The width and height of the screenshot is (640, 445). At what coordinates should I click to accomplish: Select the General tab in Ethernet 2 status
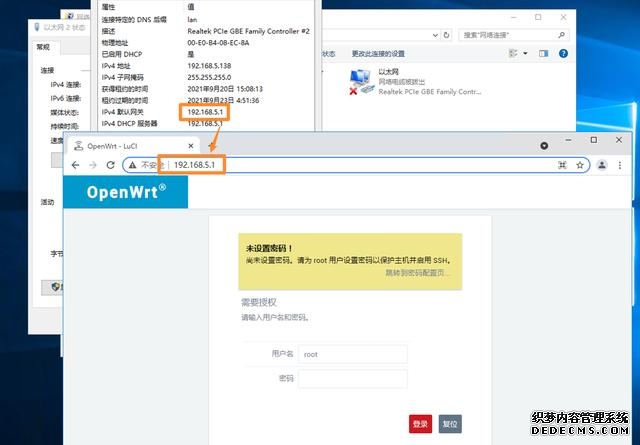[44, 47]
